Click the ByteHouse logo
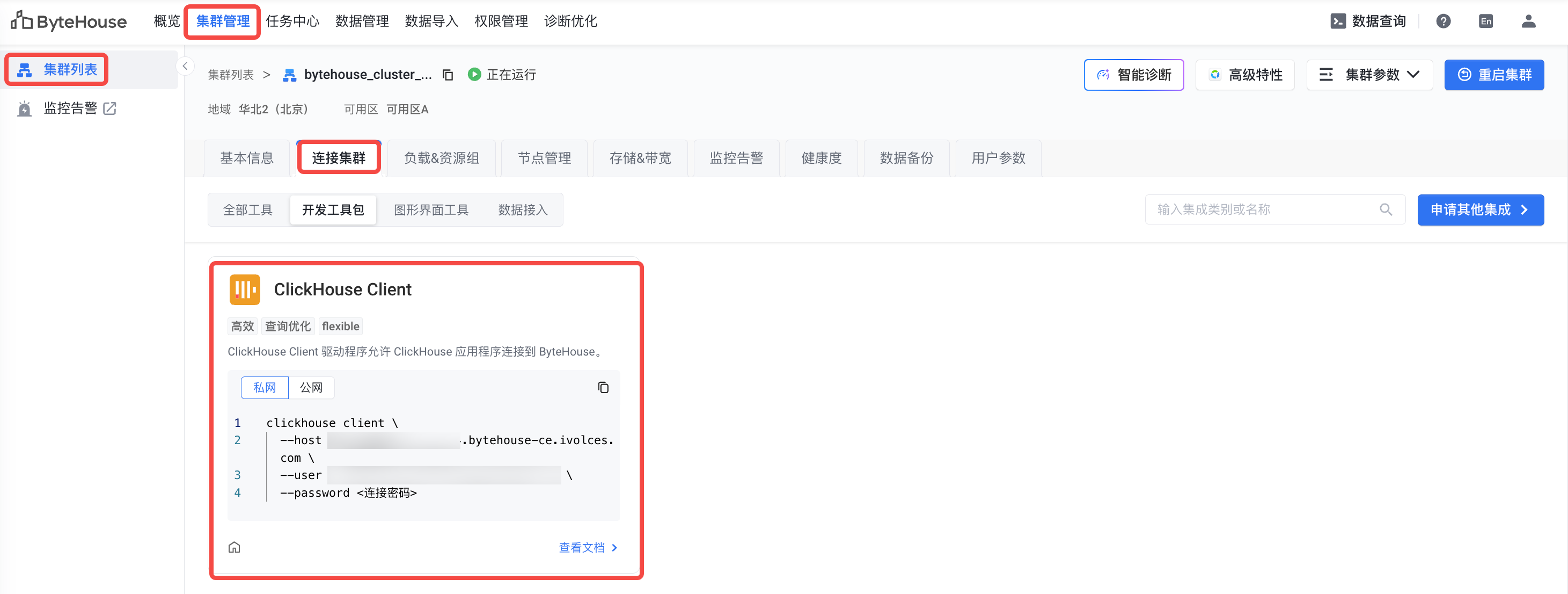The width and height of the screenshot is (1568, 594). pyautogui.click(x=68, y=21)
